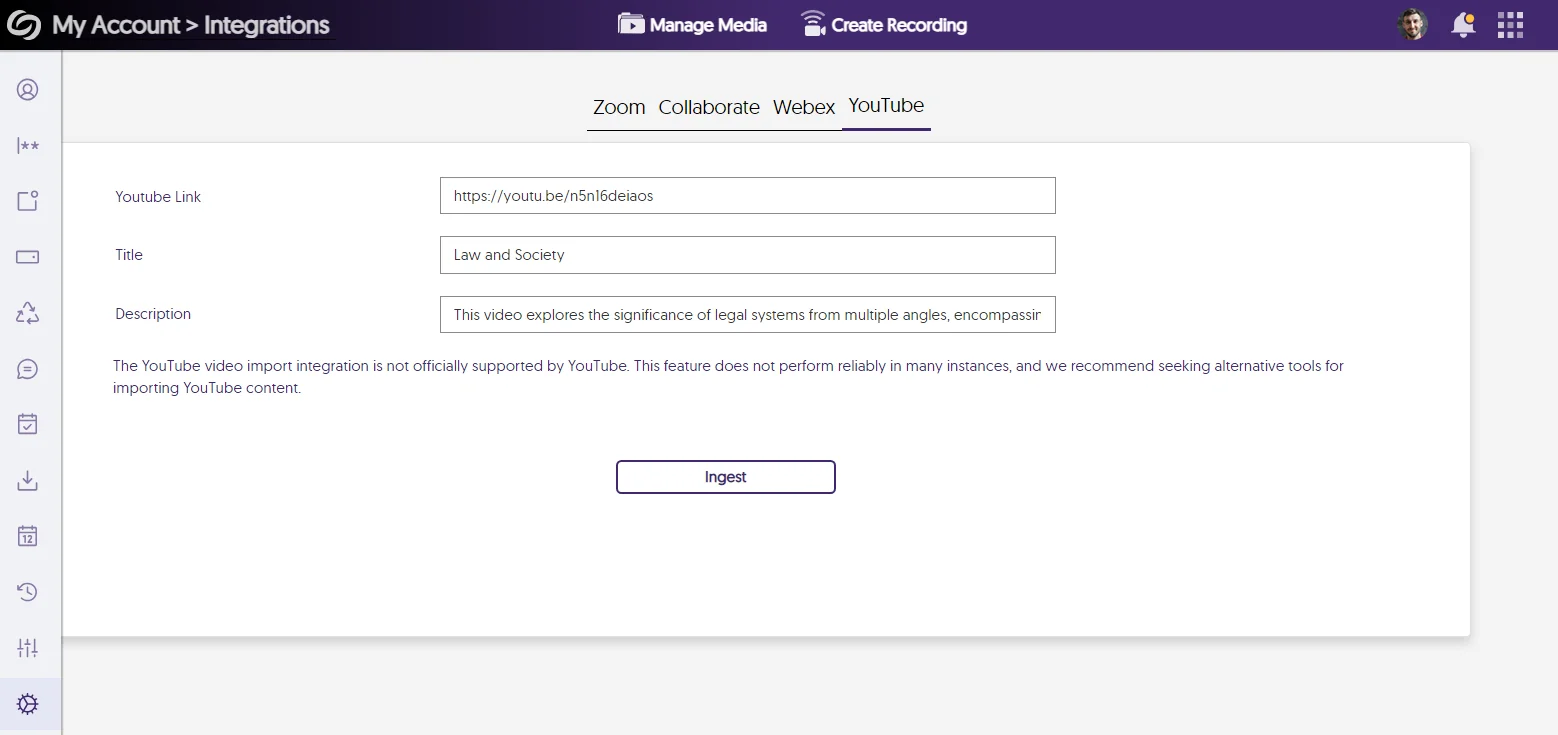Start Create Recording from the top bar
Screen dimensions: 1558x735
884,24
